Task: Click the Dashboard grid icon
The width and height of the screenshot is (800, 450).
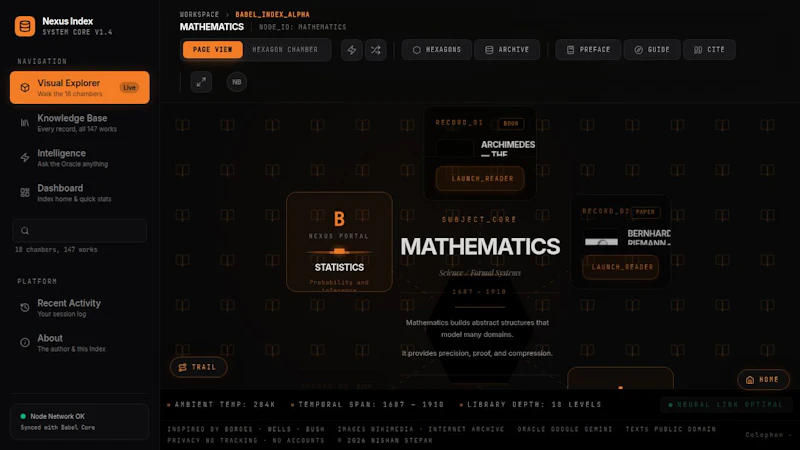Action: (x=24, y=193)
